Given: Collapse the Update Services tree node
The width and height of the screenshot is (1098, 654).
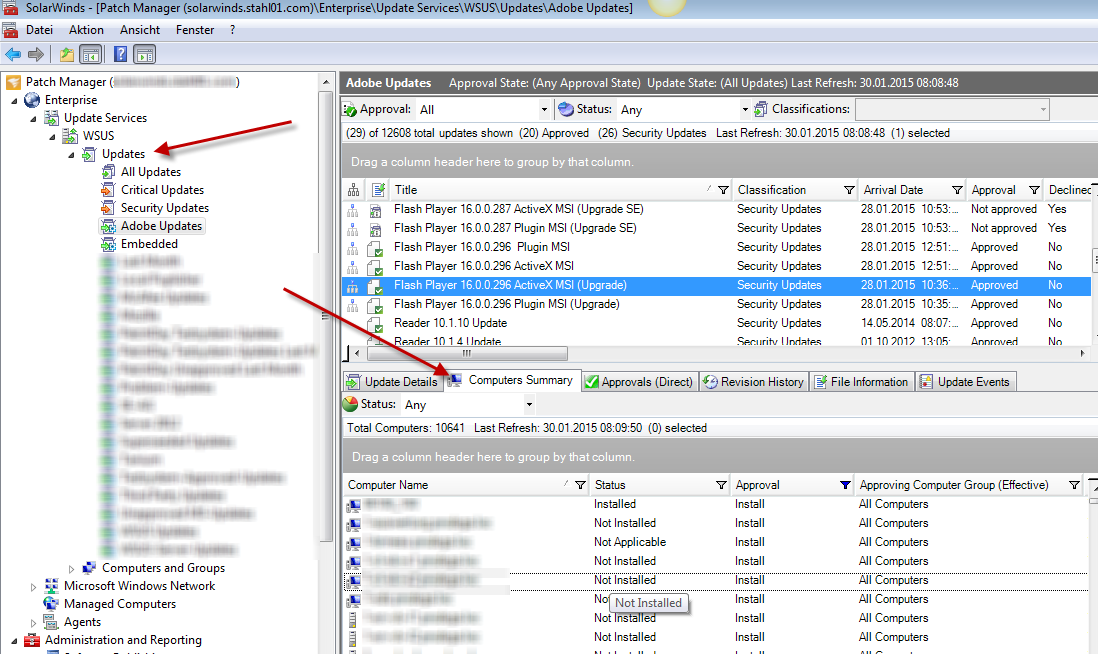Looking at the screenshot, I should (34, 119).
